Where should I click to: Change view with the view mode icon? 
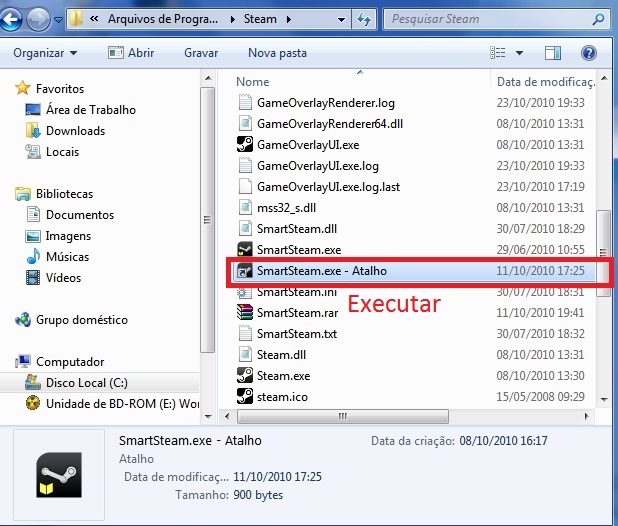tap(497, 53)
